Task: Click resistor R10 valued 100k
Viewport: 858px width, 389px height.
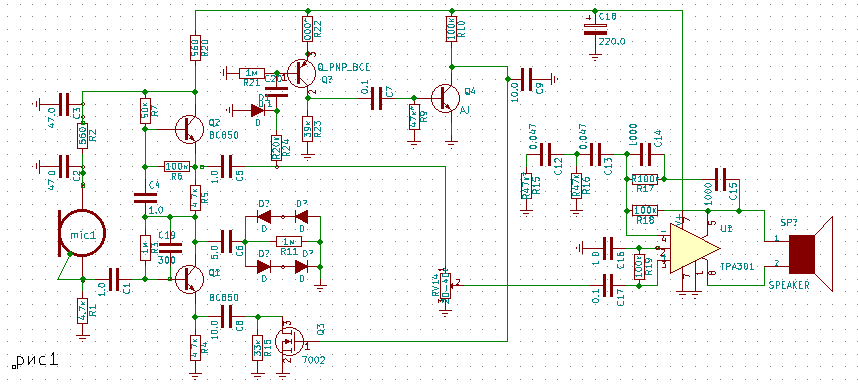Action: click(451, 32)
